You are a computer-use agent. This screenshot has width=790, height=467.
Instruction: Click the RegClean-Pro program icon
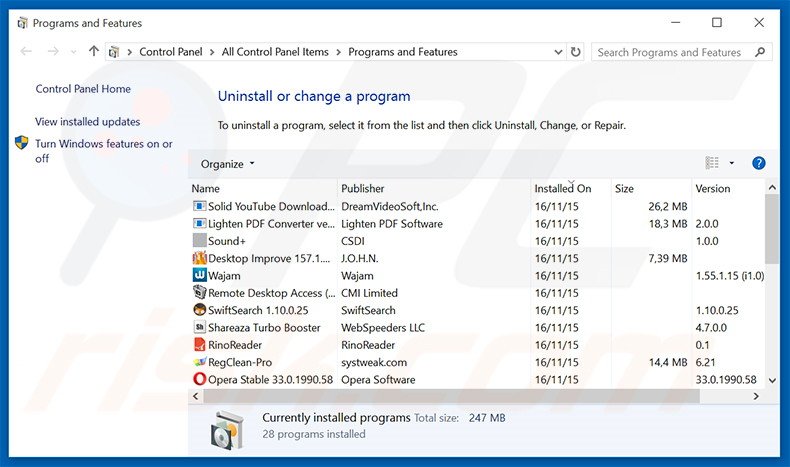[200, 362]
